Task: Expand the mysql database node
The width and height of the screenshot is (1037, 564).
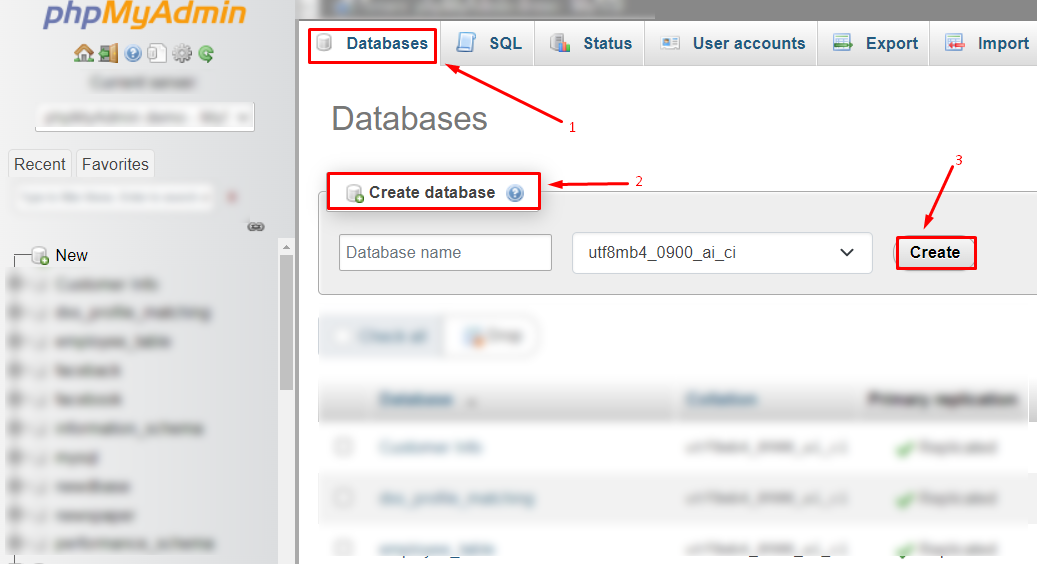Action: click(16, 458)
